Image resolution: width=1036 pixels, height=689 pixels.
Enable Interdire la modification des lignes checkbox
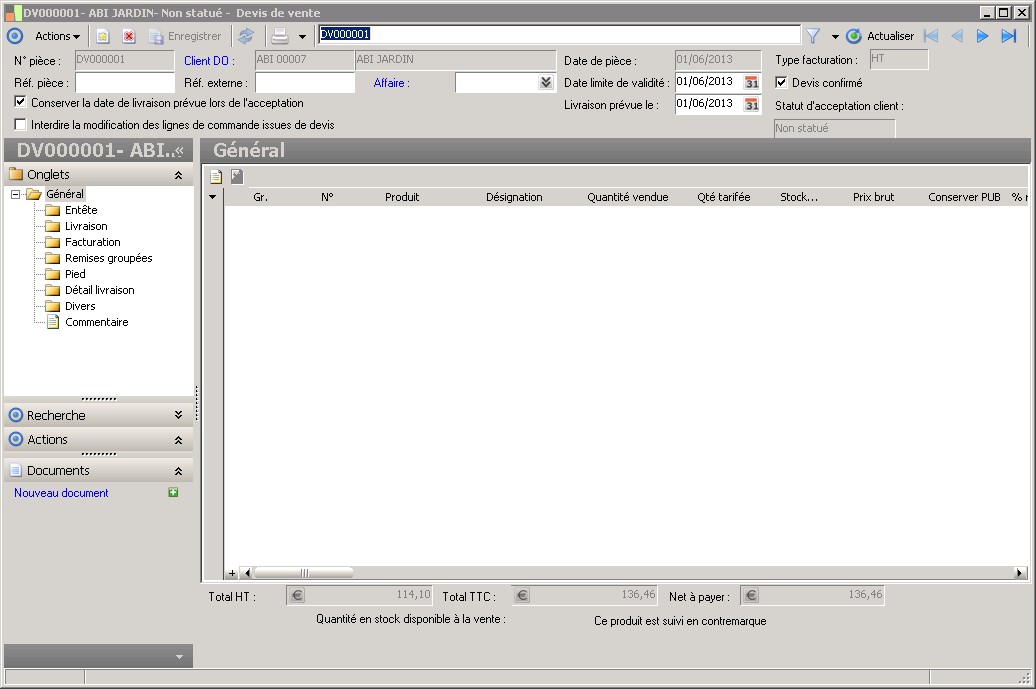click(21, 125)
